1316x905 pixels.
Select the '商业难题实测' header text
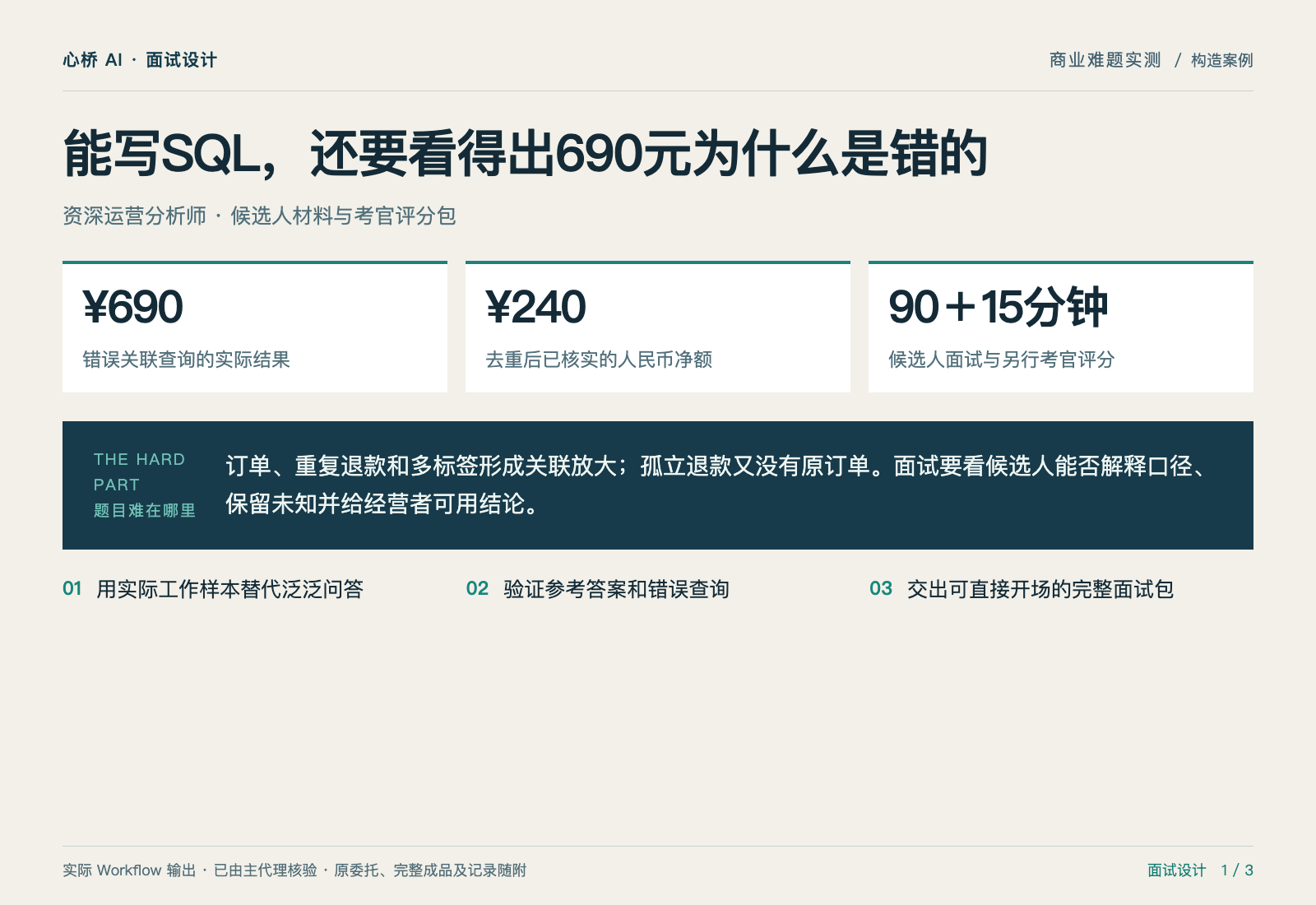(x=1105, y=60)
